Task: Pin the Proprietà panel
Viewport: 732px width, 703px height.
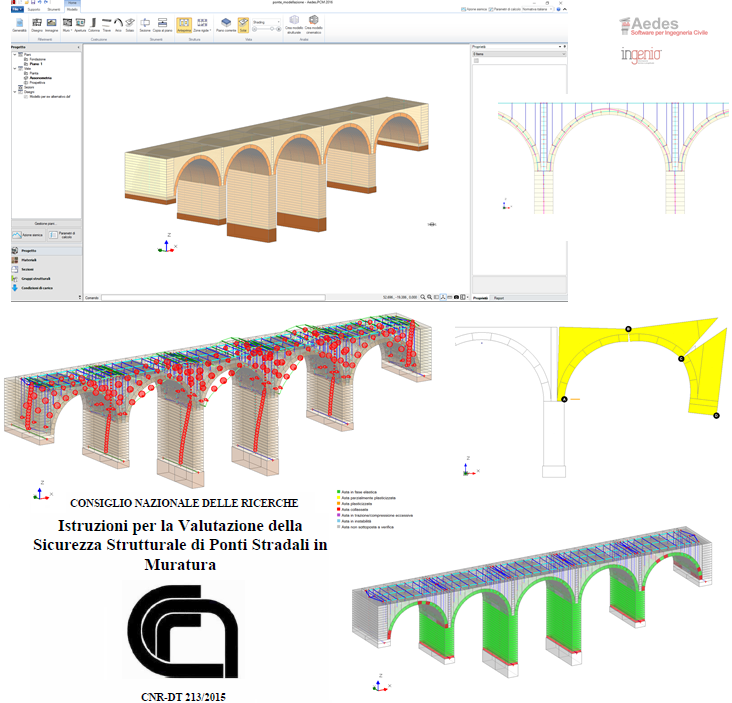Action: pyautogui.click(x=564, y=47)
